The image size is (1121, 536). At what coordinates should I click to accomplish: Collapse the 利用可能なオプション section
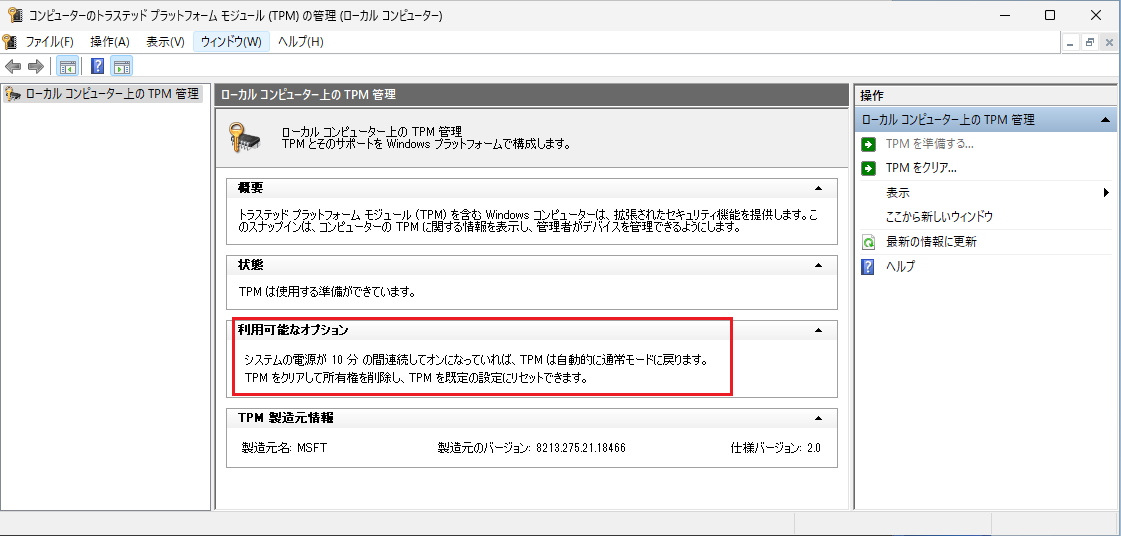point(819,330)
